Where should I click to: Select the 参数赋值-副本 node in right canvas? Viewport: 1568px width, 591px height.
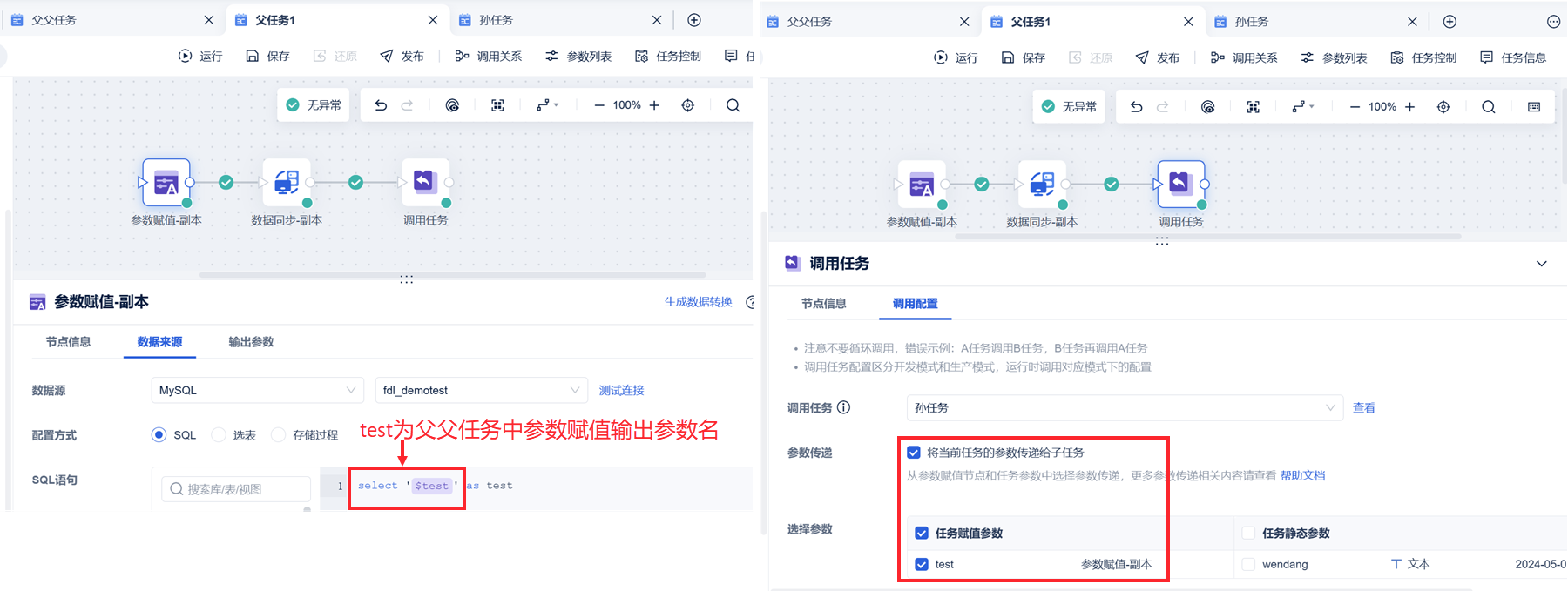922,184
